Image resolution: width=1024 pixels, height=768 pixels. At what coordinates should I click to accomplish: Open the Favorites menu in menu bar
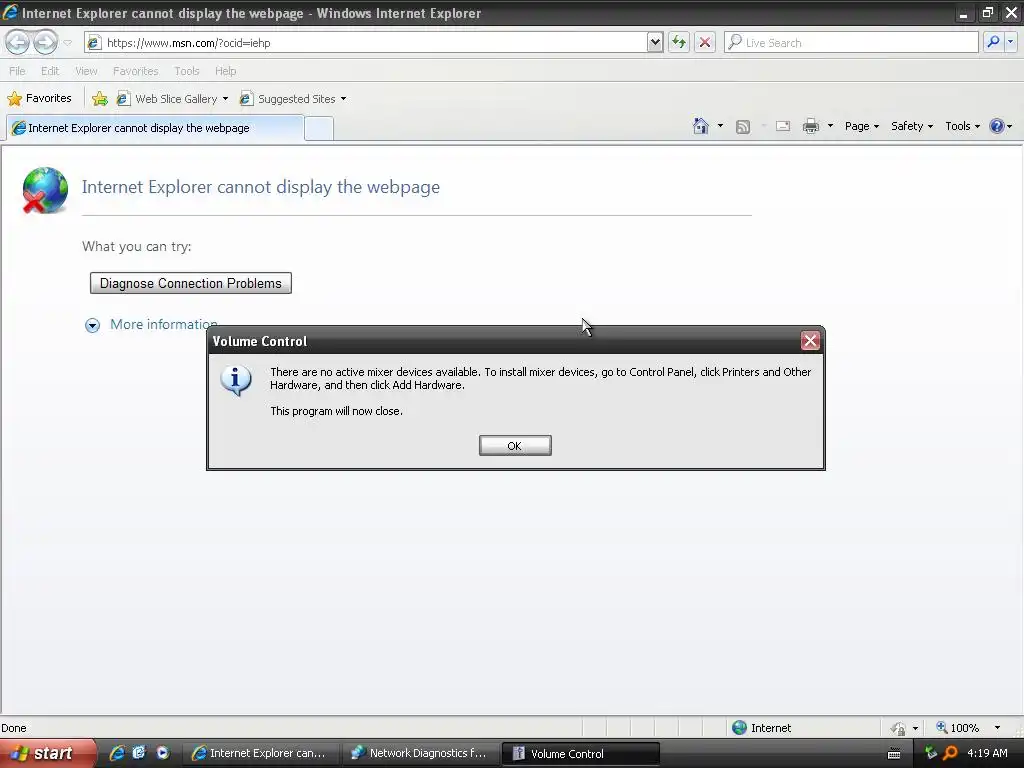point(135,71)
